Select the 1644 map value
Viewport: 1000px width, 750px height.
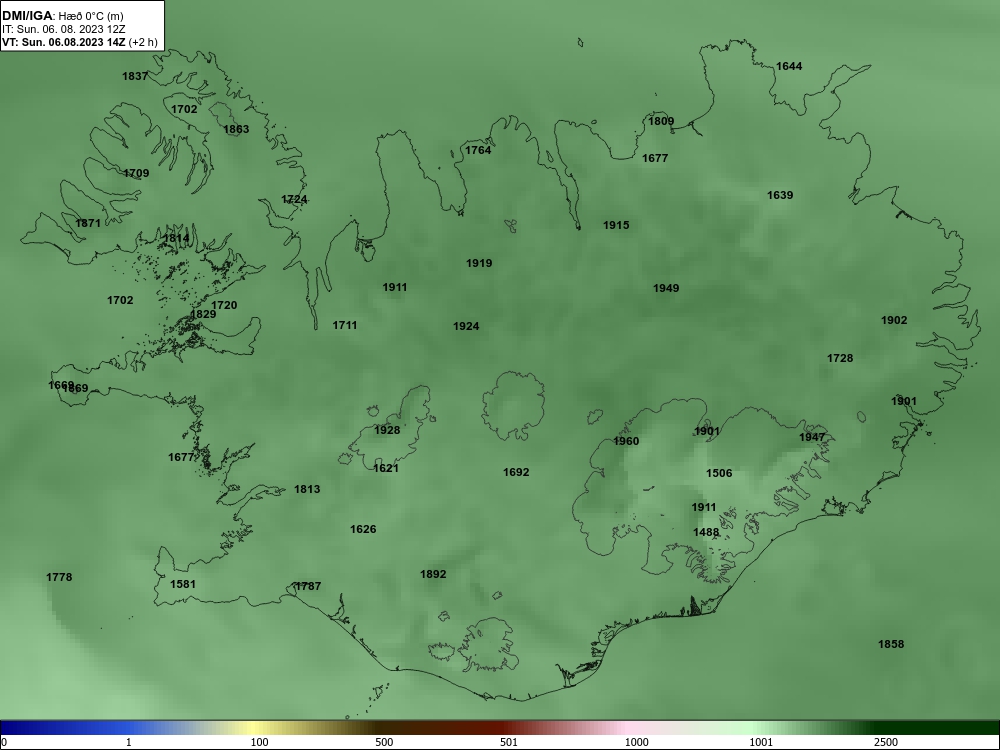pos(789,66)
